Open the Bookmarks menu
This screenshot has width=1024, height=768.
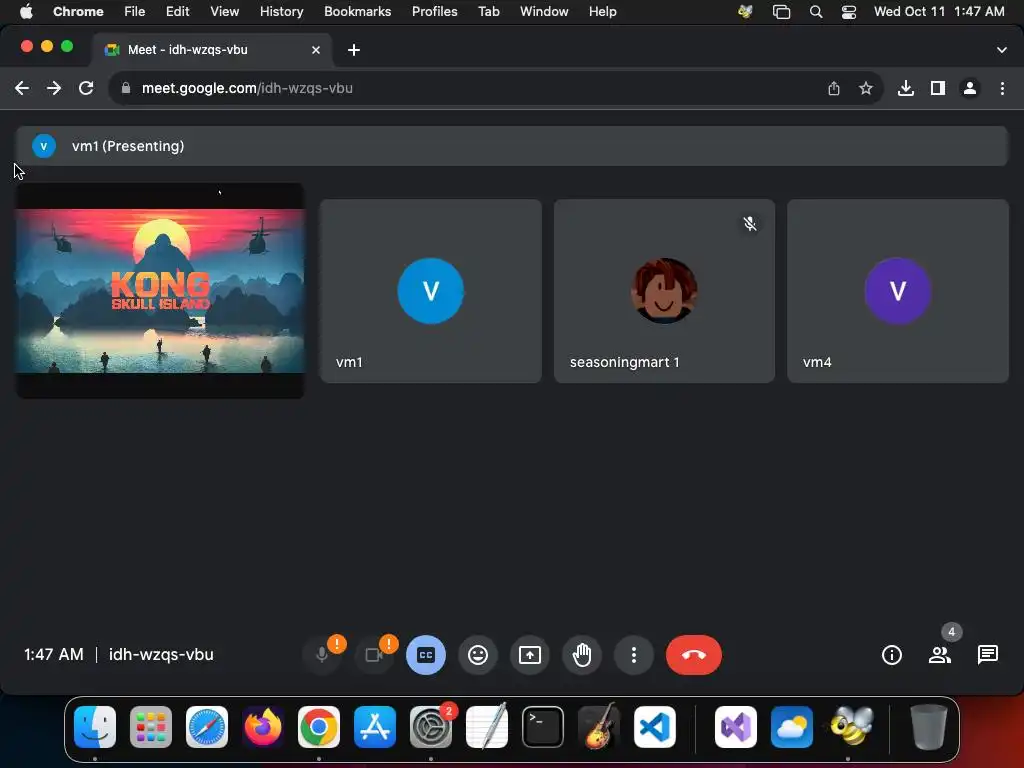[x=357, y=11]
